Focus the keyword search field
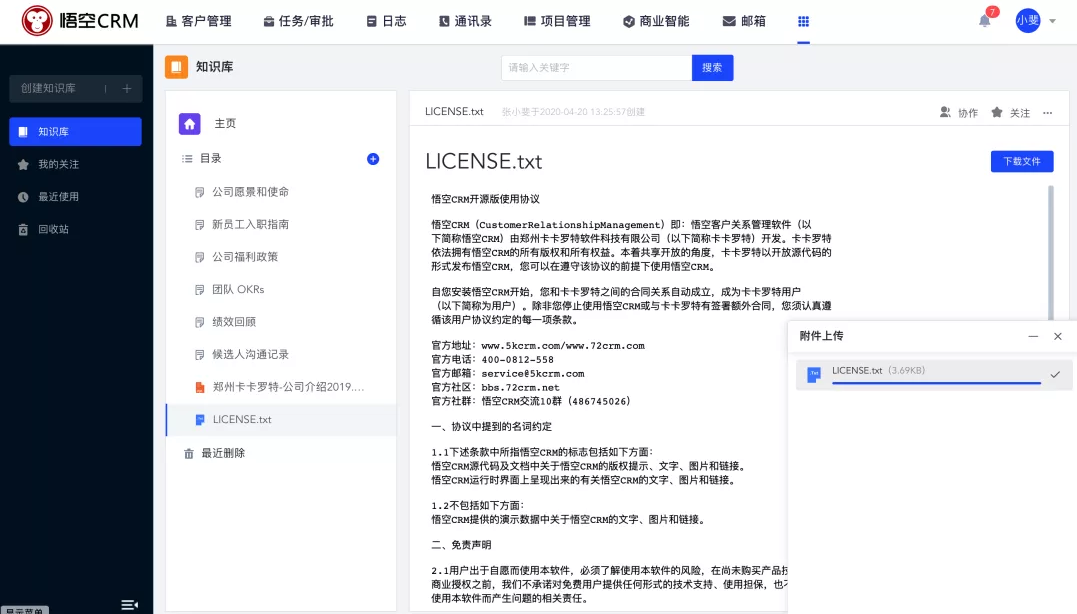 [596, 67]
